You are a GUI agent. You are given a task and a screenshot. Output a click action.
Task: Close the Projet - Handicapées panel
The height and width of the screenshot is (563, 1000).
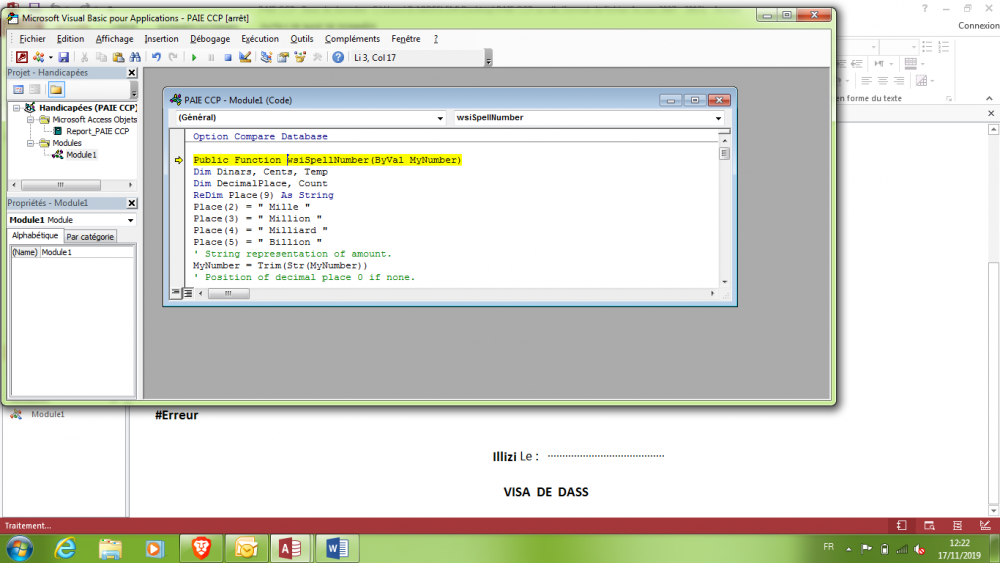pyautogui.click(x=132, y=73)
